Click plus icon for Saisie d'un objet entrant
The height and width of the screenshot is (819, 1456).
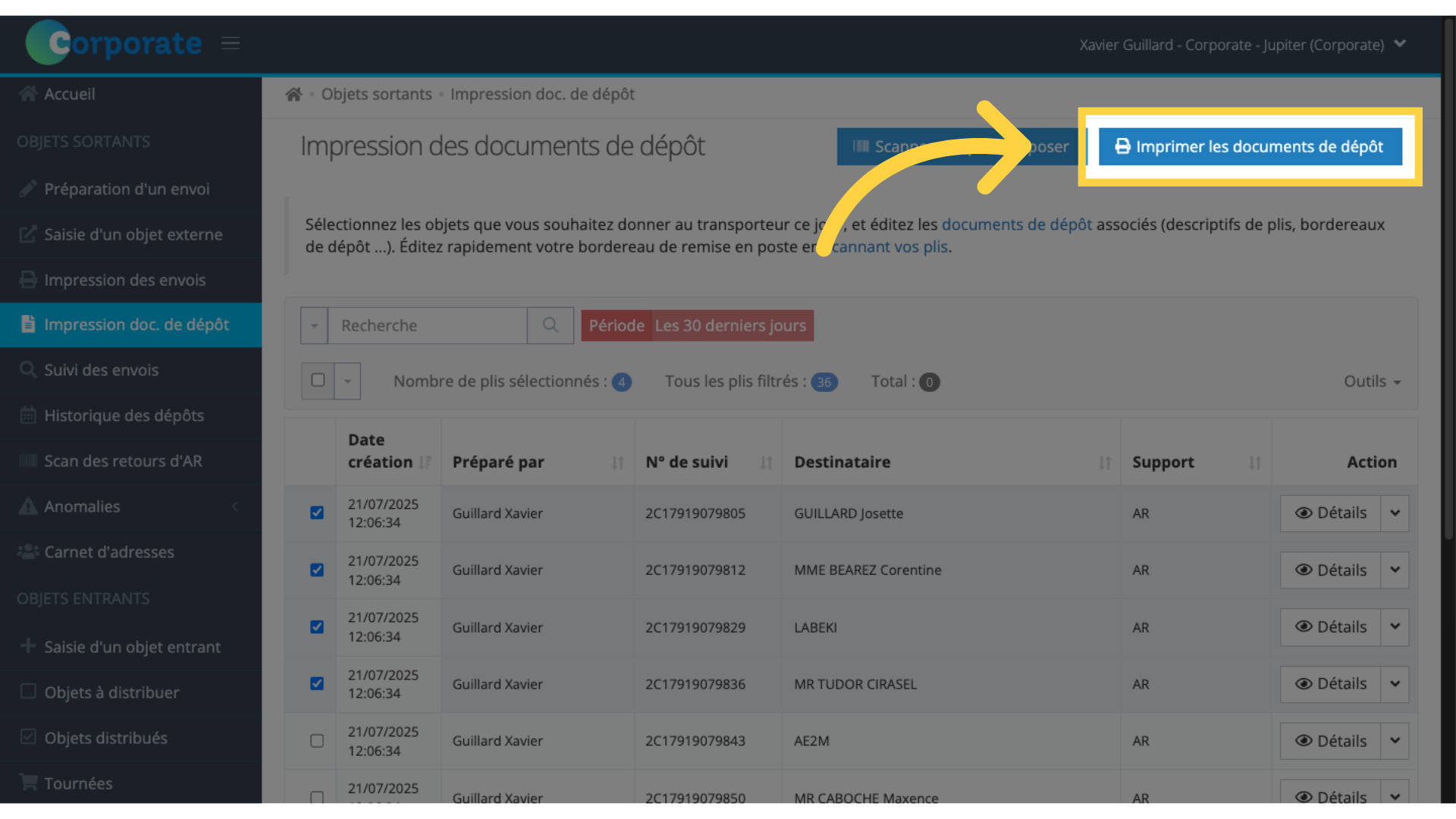pyautogui.click(x=28, y=646)
